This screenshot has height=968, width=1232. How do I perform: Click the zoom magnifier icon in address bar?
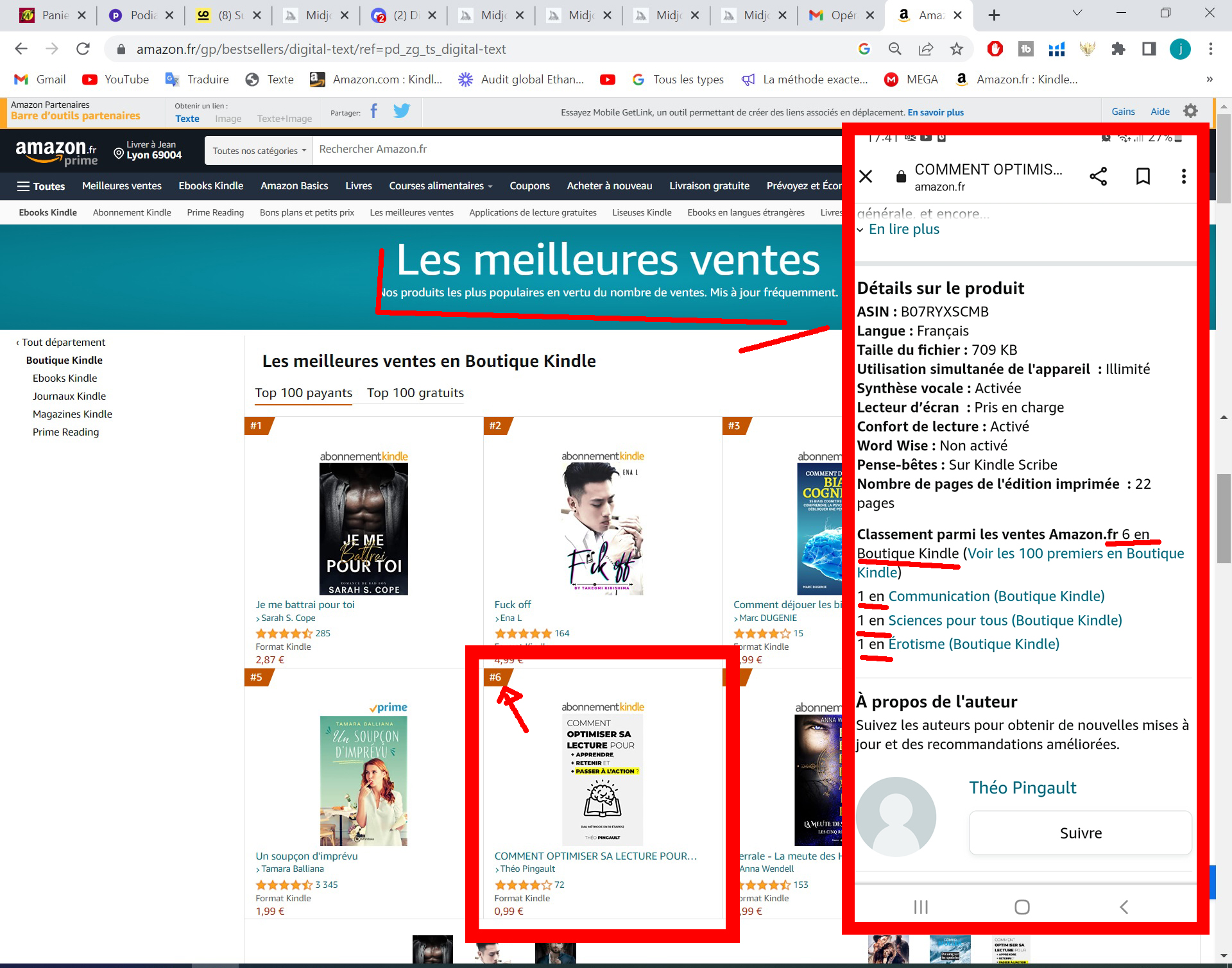point(895,49)
